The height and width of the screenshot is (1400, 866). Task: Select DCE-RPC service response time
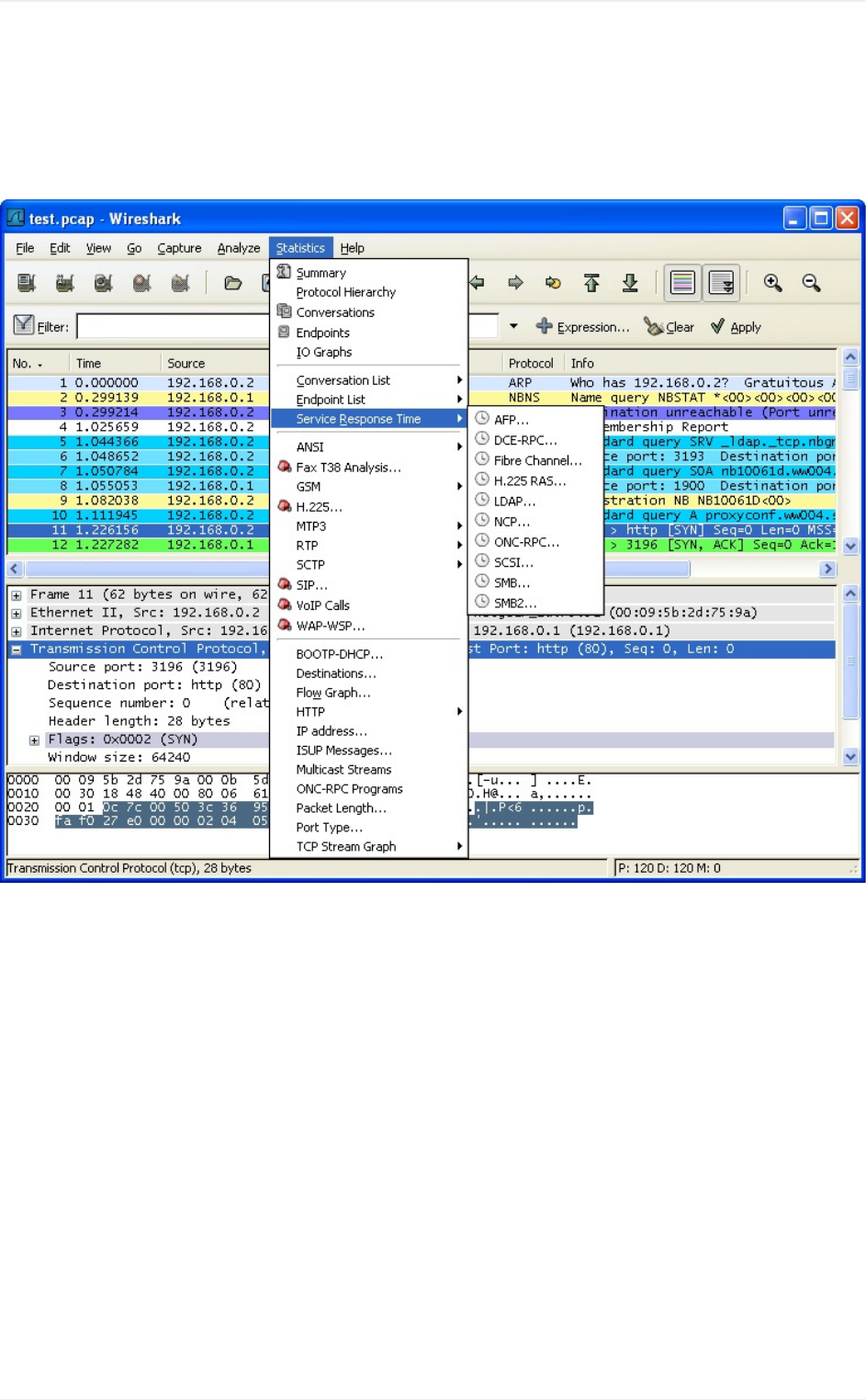pyautogui.click(x=536, y=440)
